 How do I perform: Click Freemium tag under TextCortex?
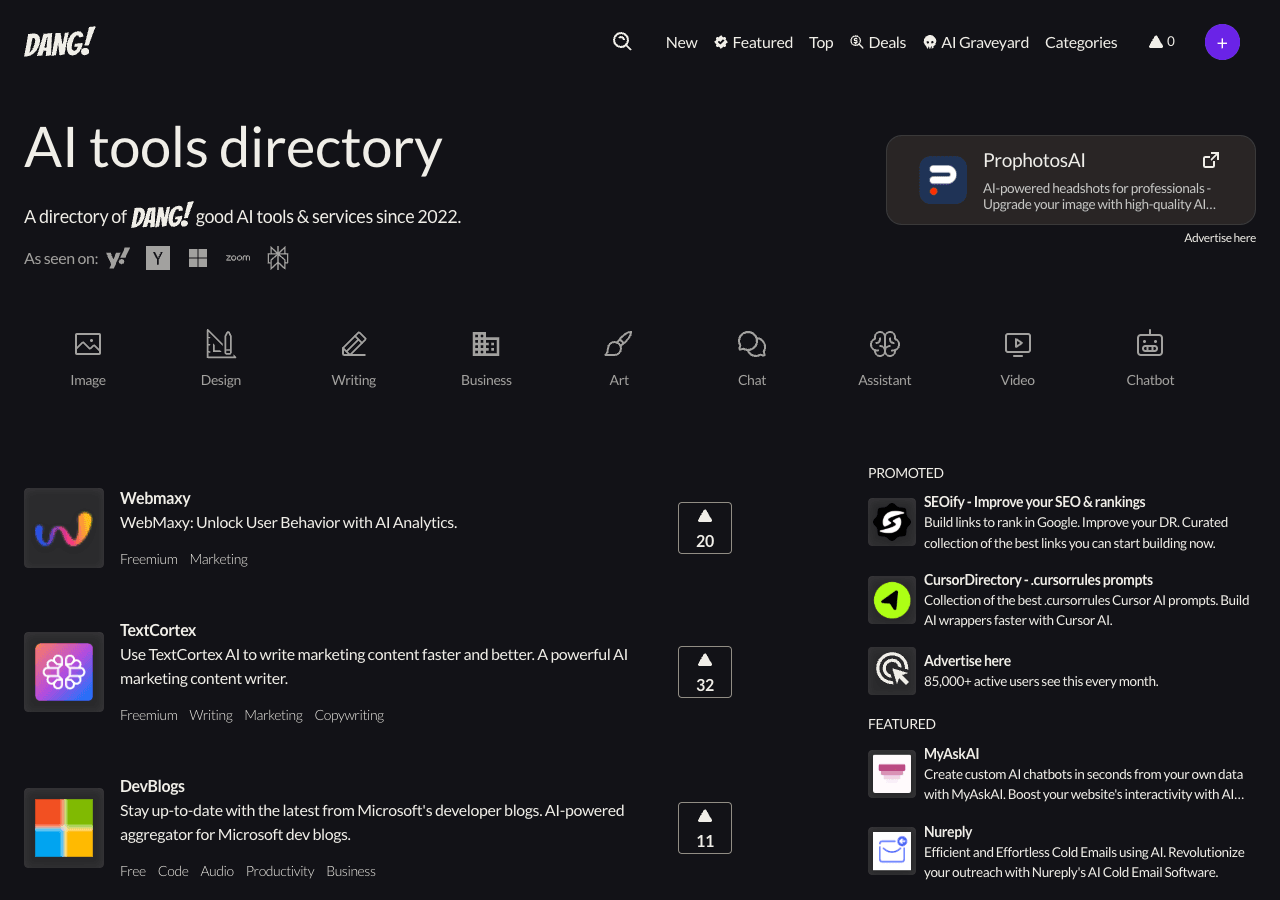point(149,715)
